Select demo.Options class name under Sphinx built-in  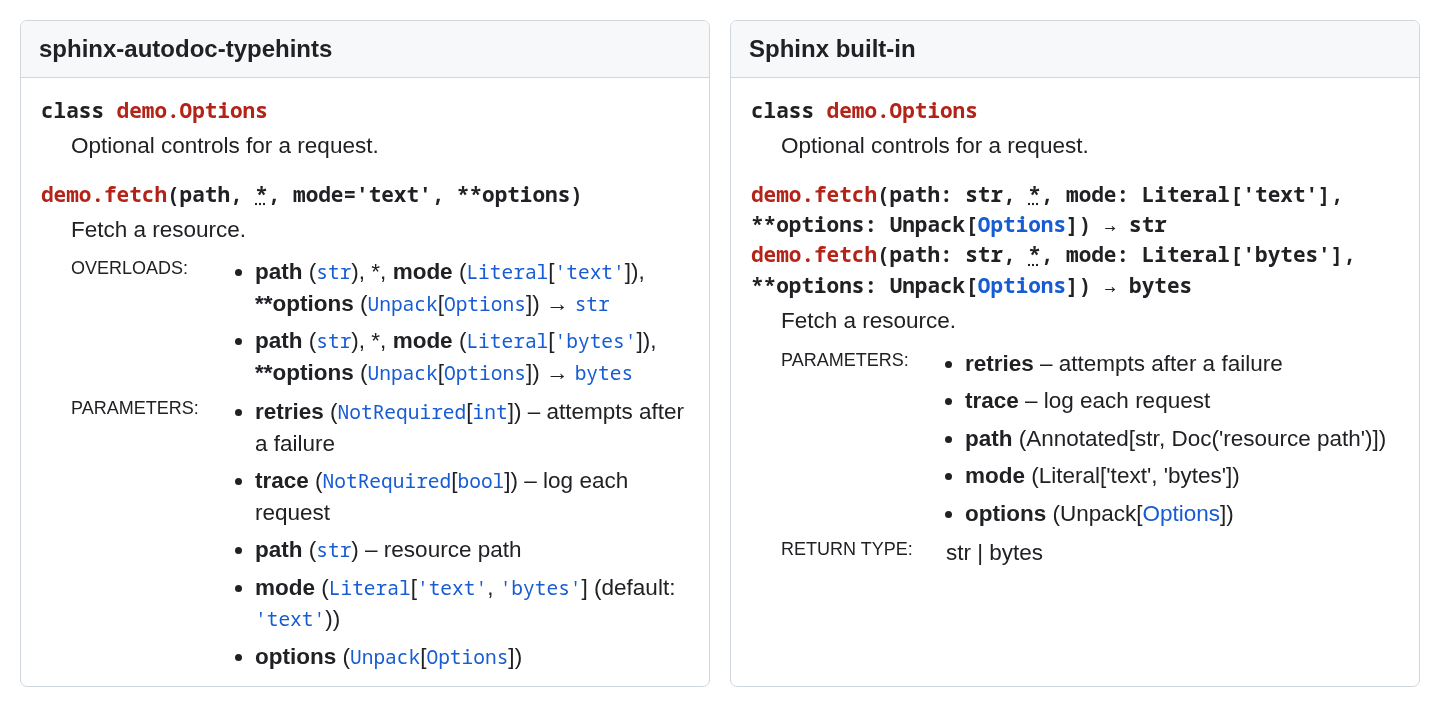point(902,111)
